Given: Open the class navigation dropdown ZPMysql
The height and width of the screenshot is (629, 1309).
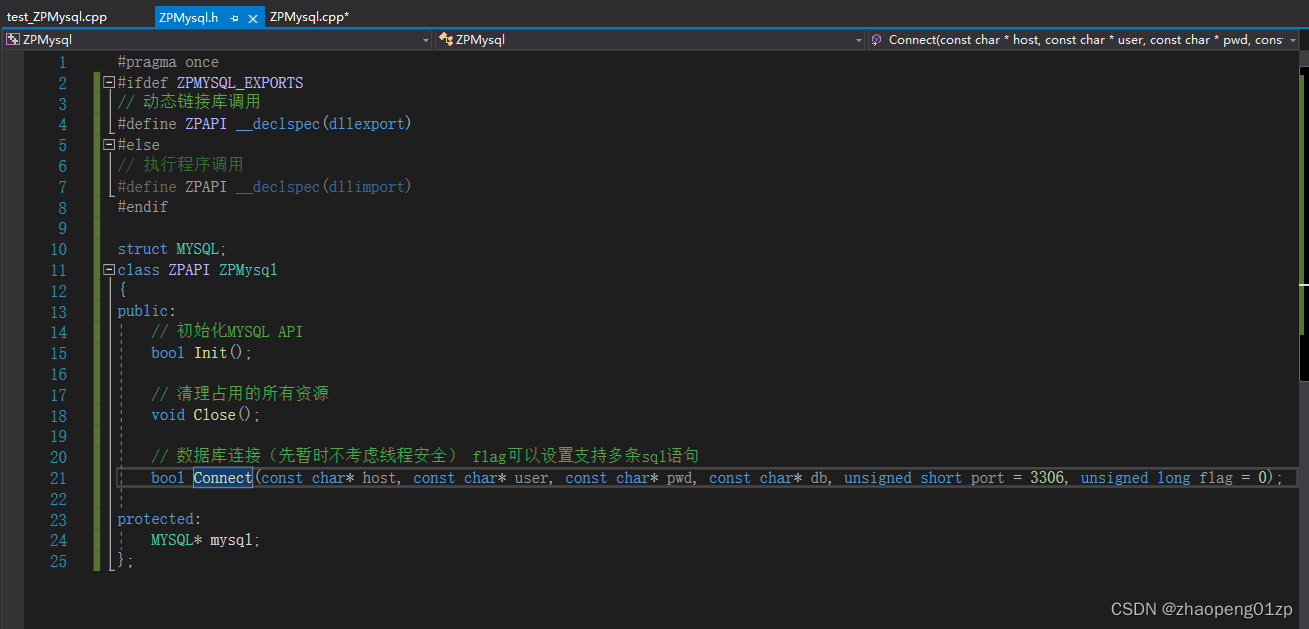Looking at the screenshot, I should pos(649,39).
